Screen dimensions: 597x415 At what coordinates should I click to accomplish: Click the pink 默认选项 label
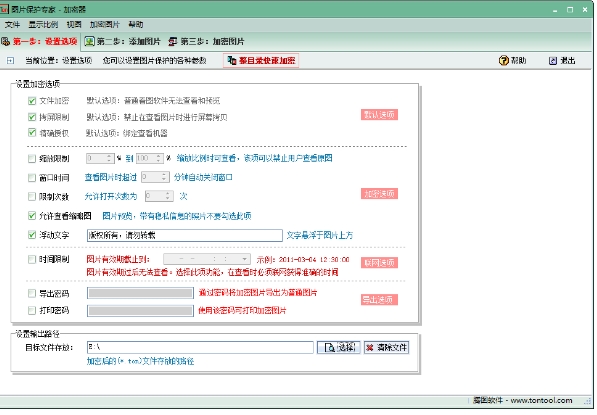[x=379, y=115]
